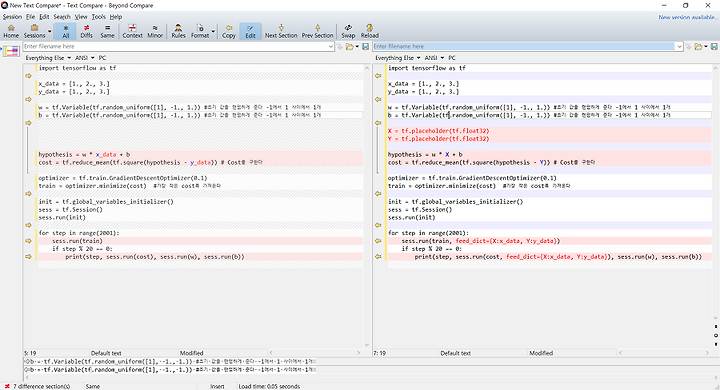Viewport: 720px width, 390px height.
Task: Copy-left arrow beside right print(step, sess.run(cost line
Action: (378, 257)
